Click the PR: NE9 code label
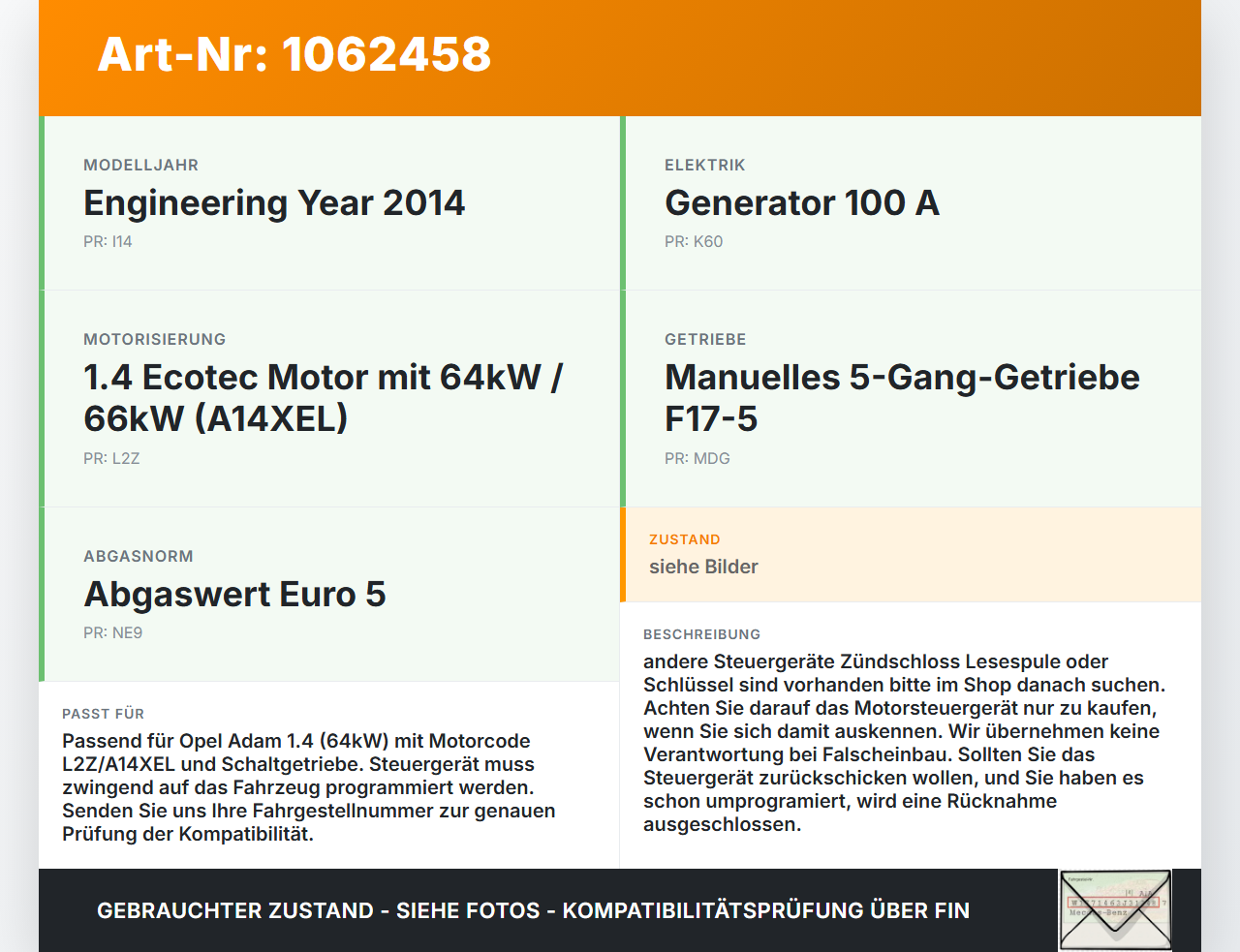The width and height of the screenshot is (1240, 952). tap(113, 632)
